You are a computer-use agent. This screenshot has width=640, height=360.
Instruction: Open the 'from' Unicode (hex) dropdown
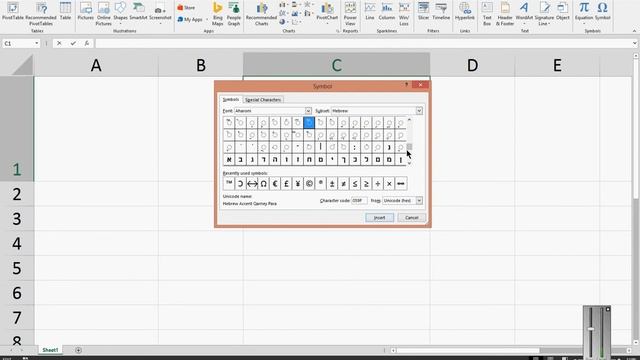[419, 201]
